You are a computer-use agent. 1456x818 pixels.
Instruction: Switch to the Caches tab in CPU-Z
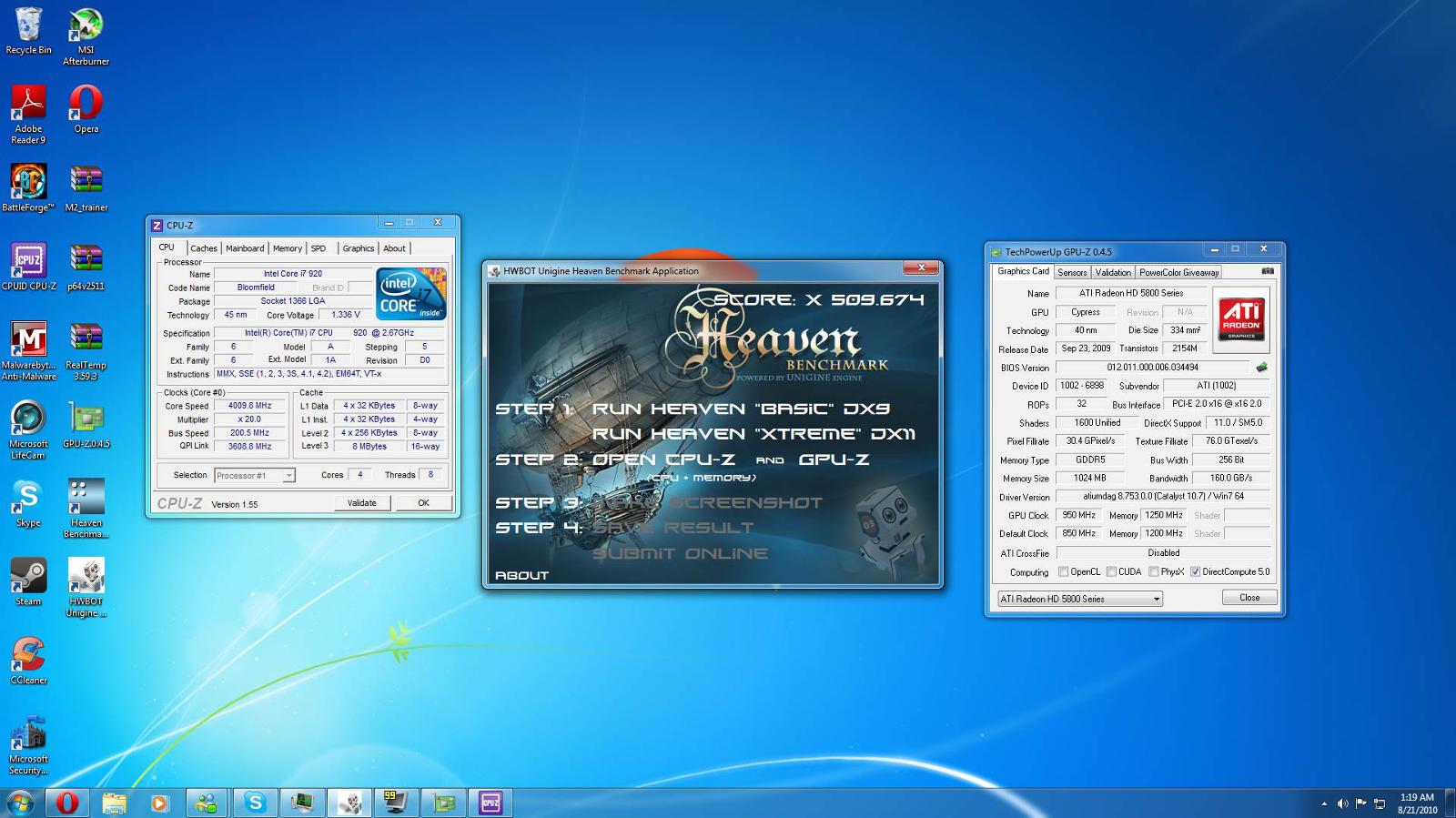tap(204, 248)
